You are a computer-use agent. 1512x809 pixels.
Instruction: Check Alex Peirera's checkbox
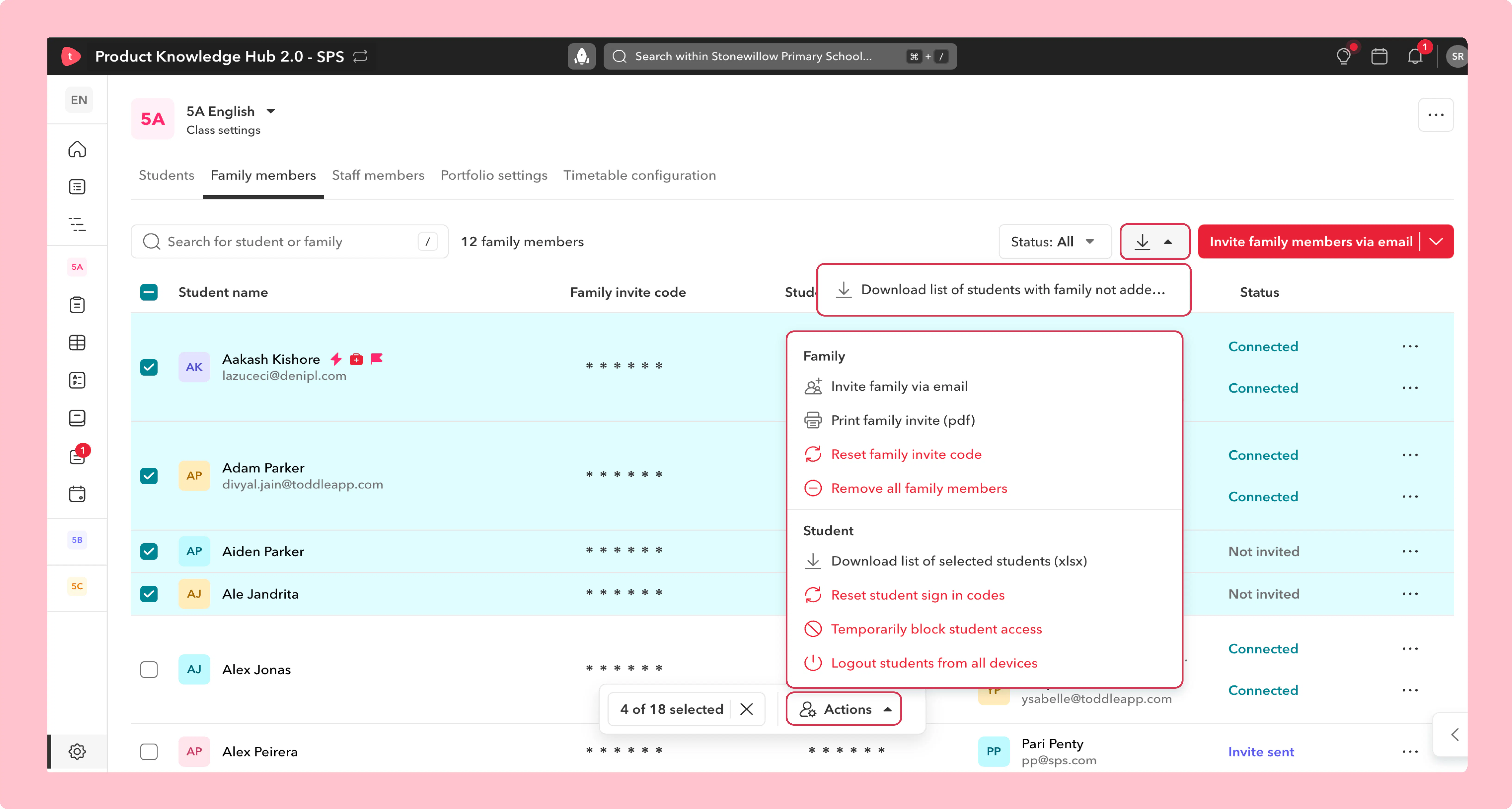point(149,751)
